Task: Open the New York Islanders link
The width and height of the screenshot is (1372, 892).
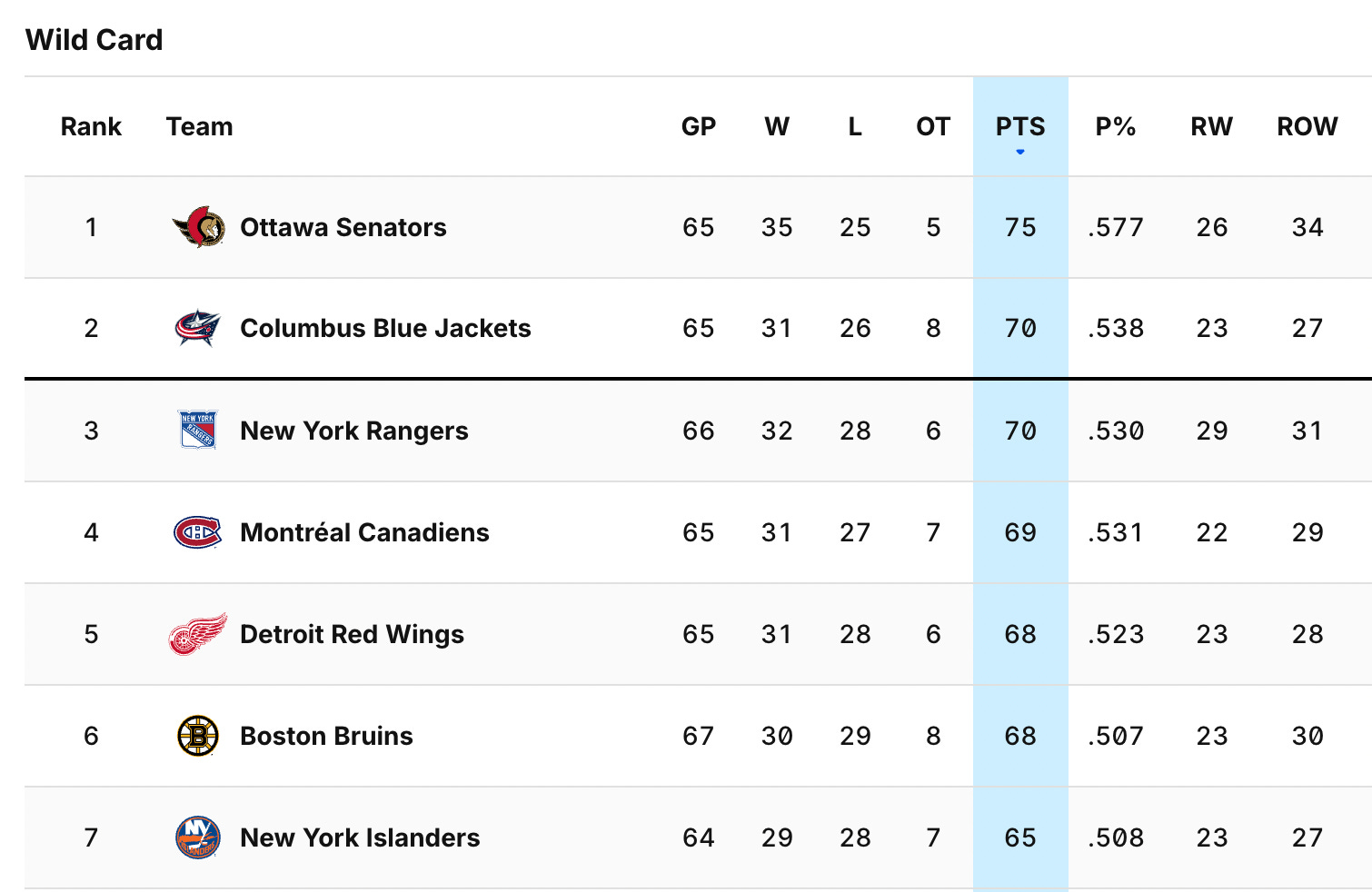Action: [360, 837]
